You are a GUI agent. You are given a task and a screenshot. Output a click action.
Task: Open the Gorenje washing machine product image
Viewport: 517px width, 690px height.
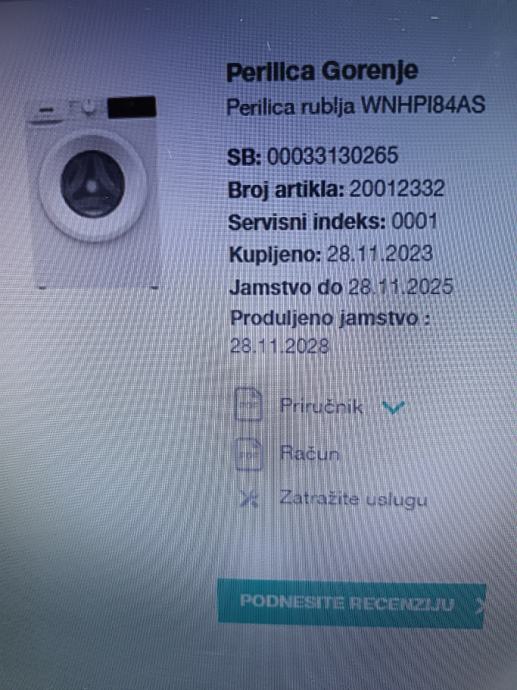(x=94, y=192)
